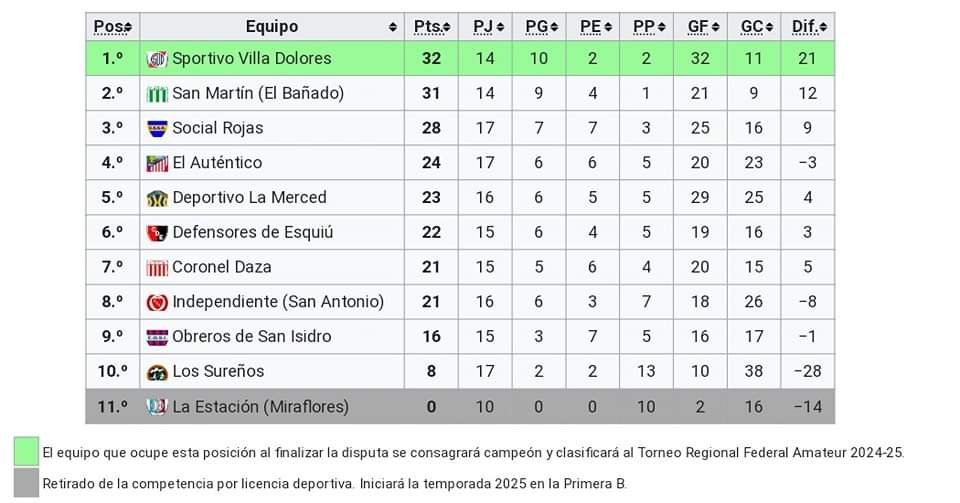
Task: Click the Coronel Daza striped crest
Action: tap(157, 267)
